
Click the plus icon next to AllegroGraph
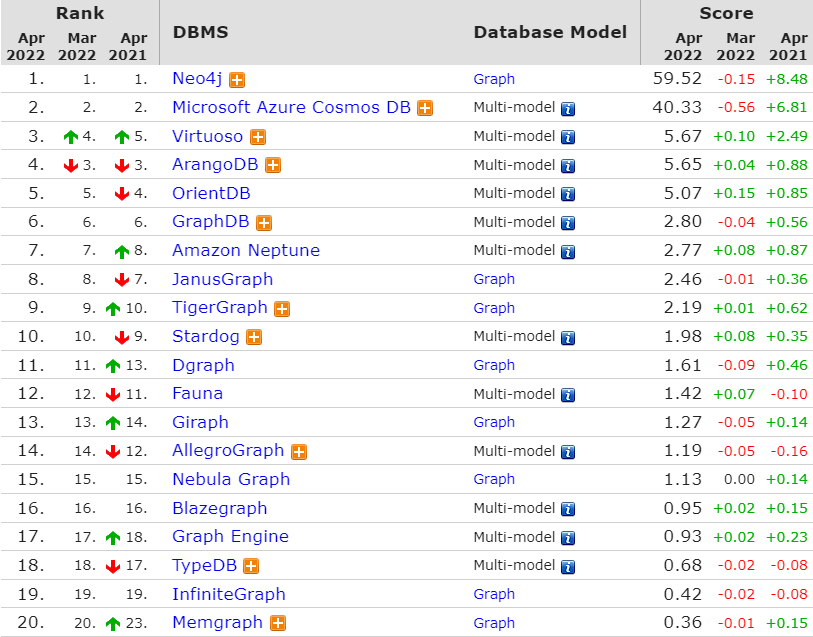tap(299, 452)
